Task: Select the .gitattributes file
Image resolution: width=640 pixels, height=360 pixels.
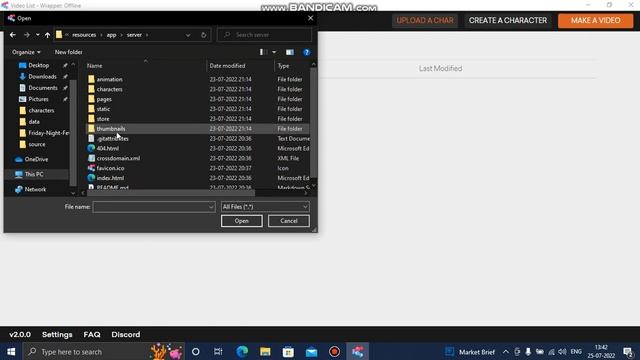Action: coord(113,139)
